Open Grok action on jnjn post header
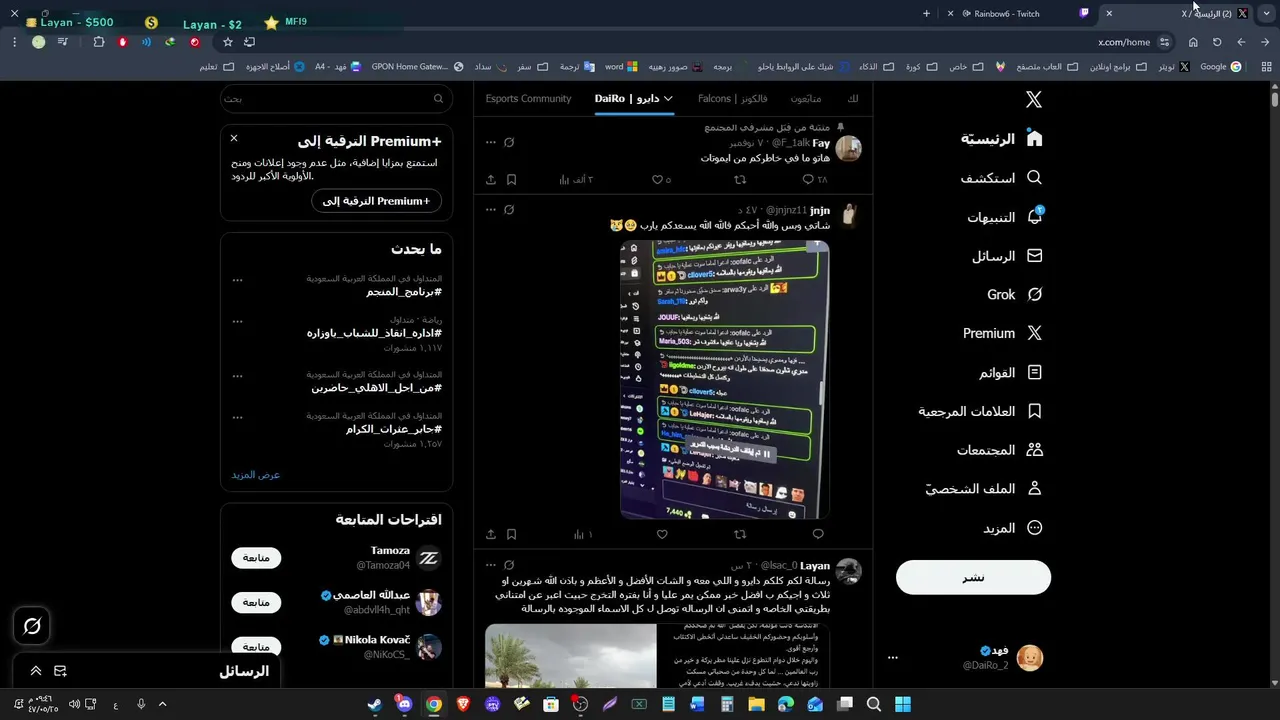This screenshot has height=720, width=1280. coord(509,210)
